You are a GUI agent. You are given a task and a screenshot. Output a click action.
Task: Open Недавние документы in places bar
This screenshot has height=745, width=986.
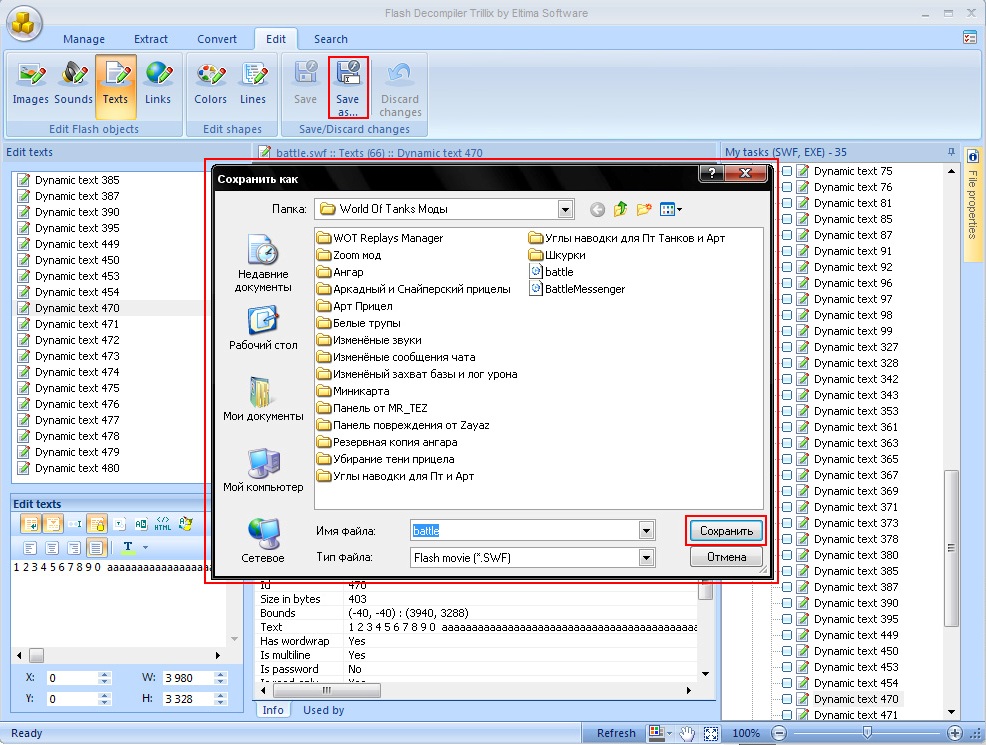263,263
